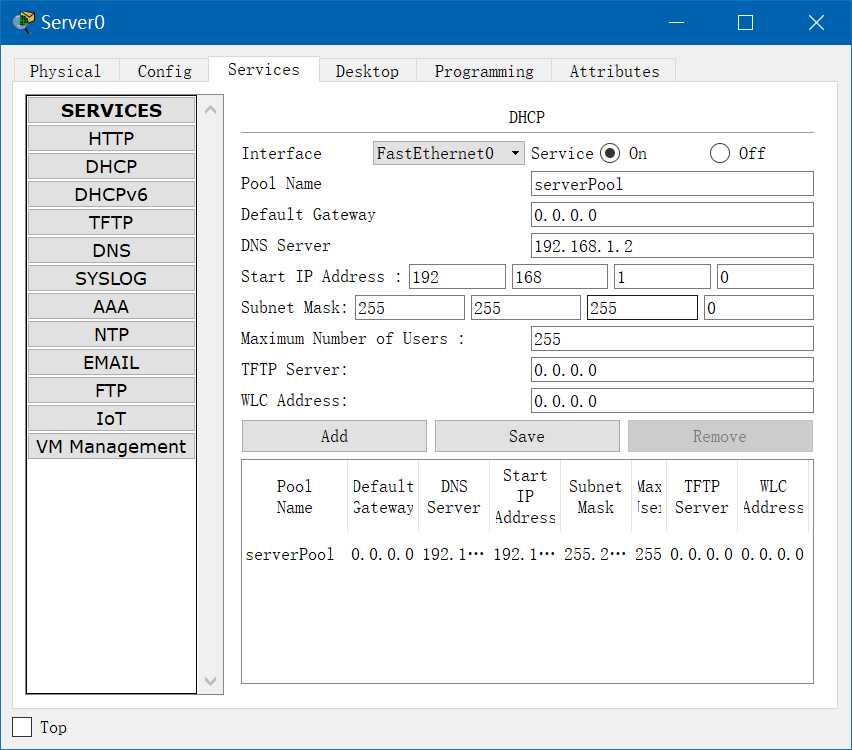Image resolution: width=852 pixels, height=750 pixels.
Task: Click Start IP first octet field 192
Action: coord(457,277)
